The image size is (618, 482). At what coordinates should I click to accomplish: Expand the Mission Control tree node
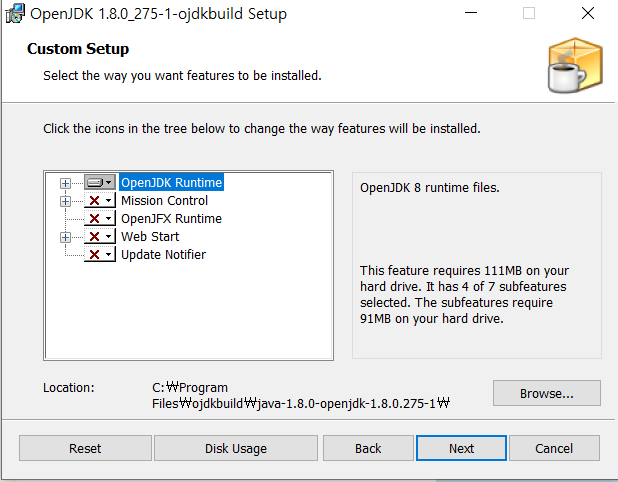click(x=65, y=201)
